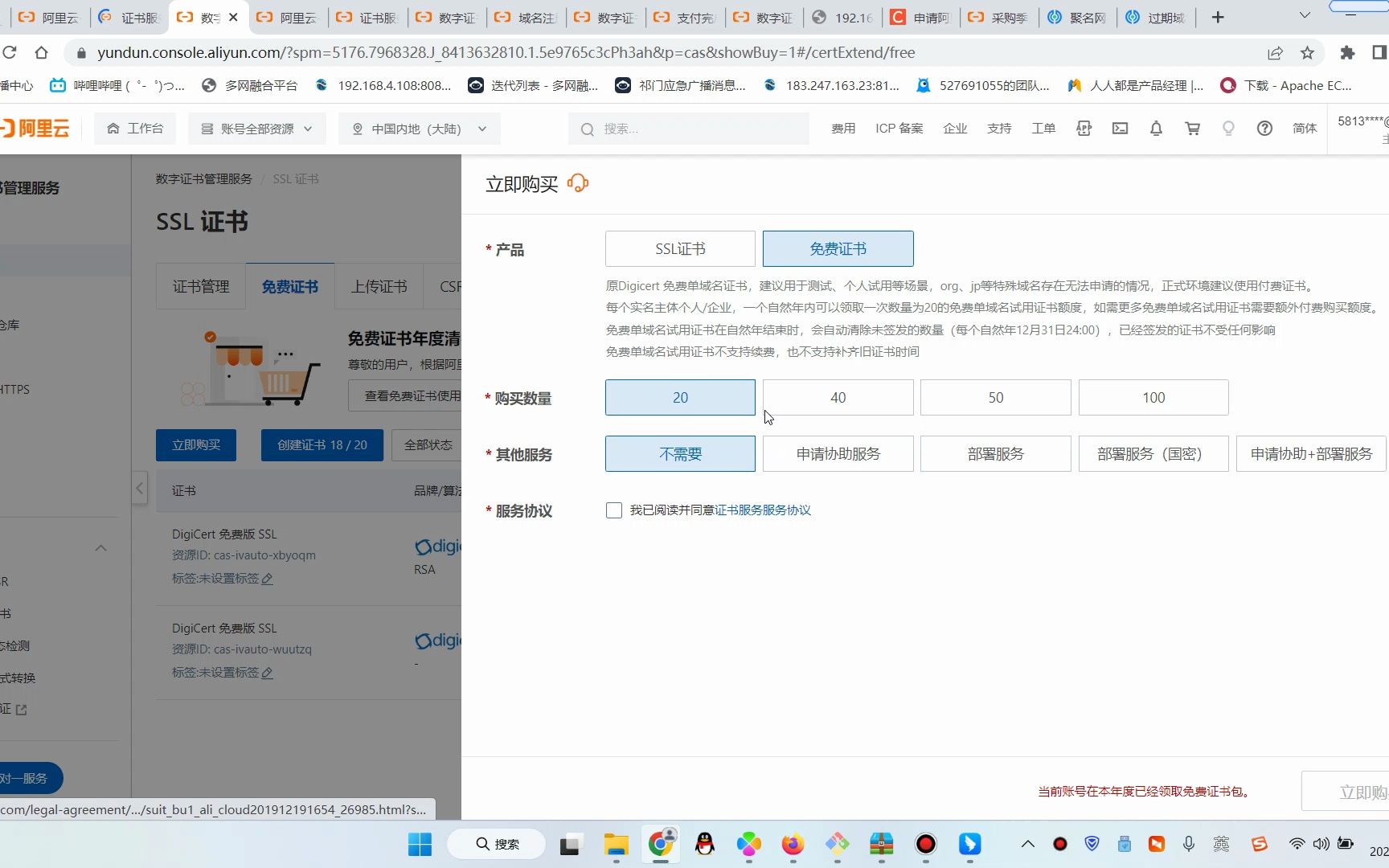Open 企业 menu in header
This screenshot has height=868, width=1389.
click(955, 129)
